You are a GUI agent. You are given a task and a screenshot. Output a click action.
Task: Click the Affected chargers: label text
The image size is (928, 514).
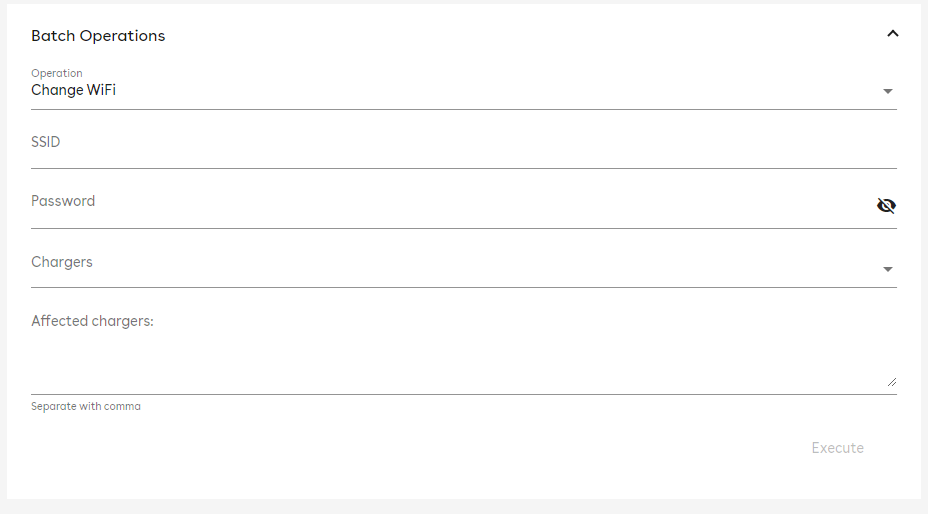[92, 321]
